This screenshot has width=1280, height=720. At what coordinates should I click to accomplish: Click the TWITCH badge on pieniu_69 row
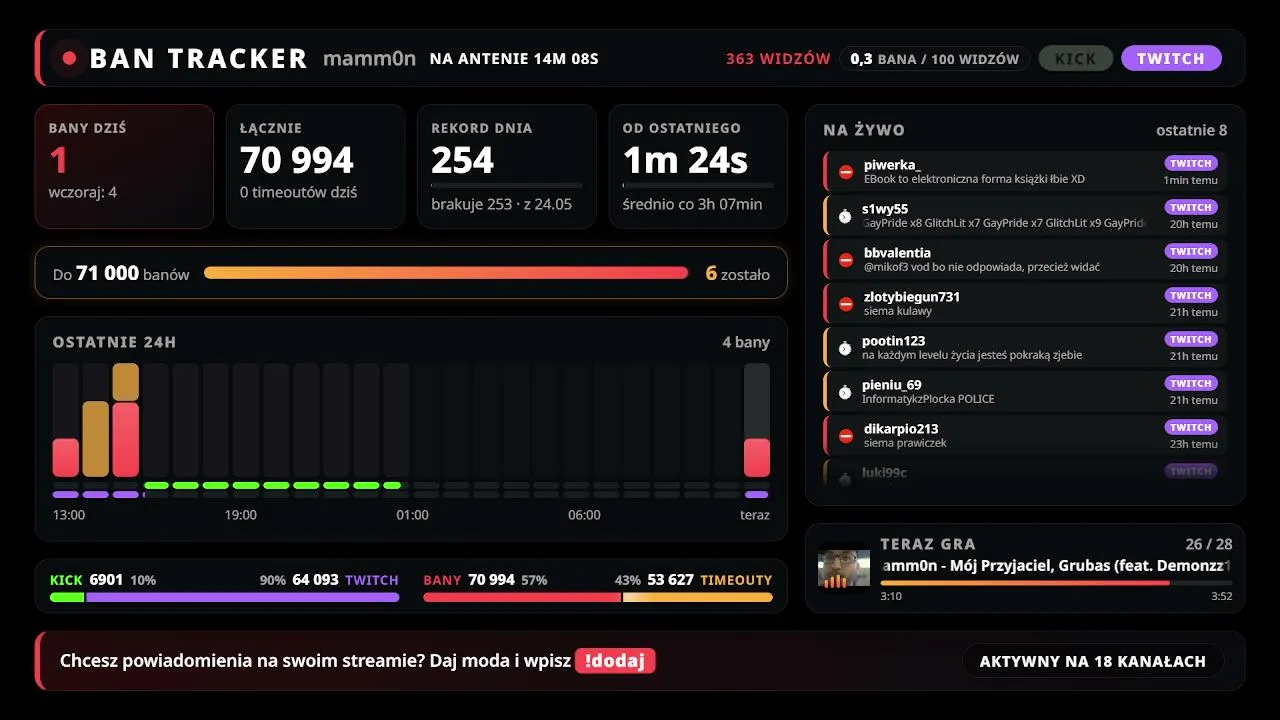pos(1191,383)
